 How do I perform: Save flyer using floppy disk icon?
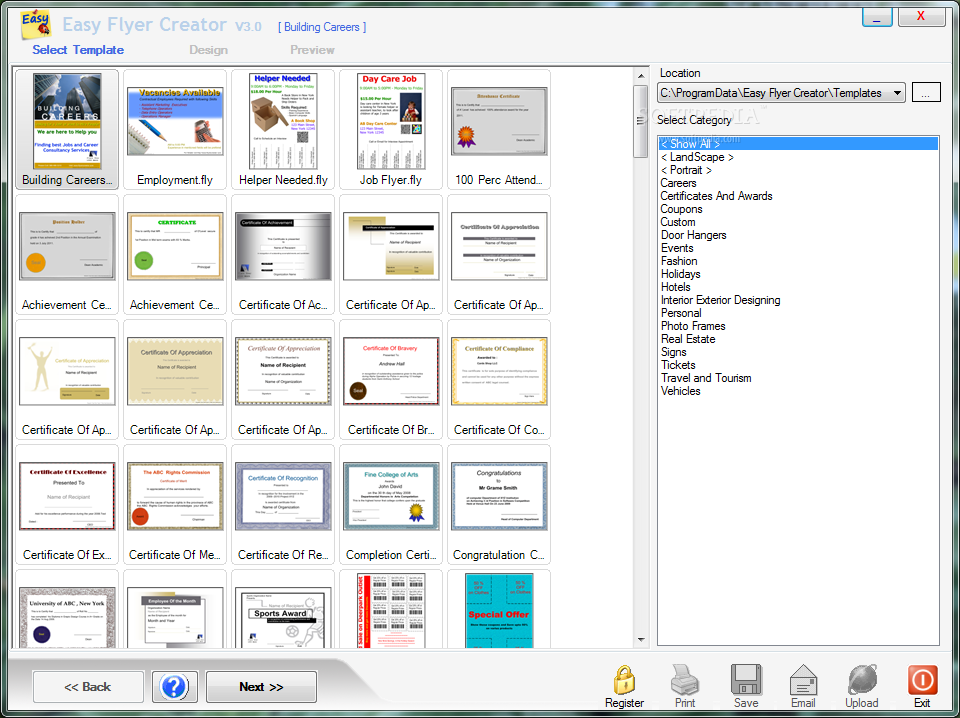coord(746,679)
